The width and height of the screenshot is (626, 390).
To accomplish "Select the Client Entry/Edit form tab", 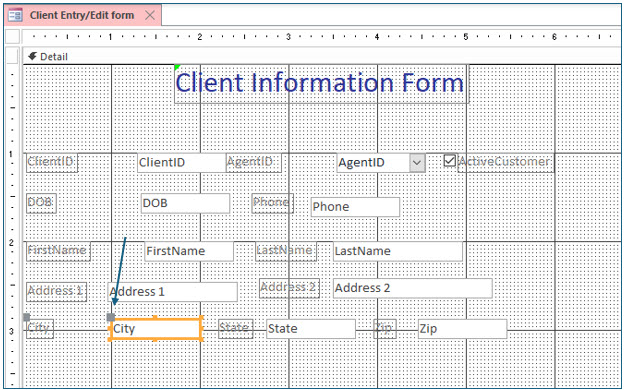I will tap(83, 15).
